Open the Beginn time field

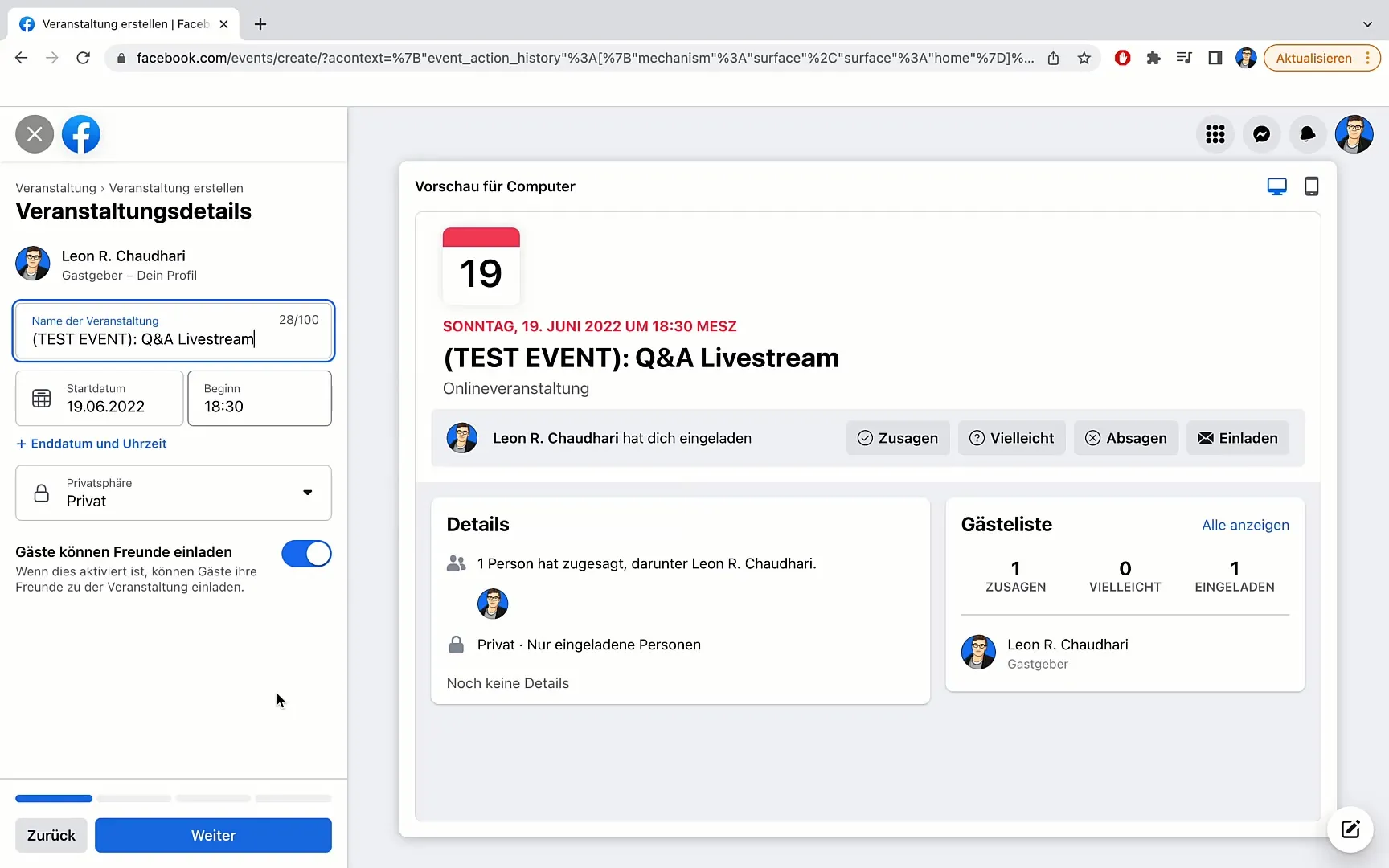pos(260,398)
